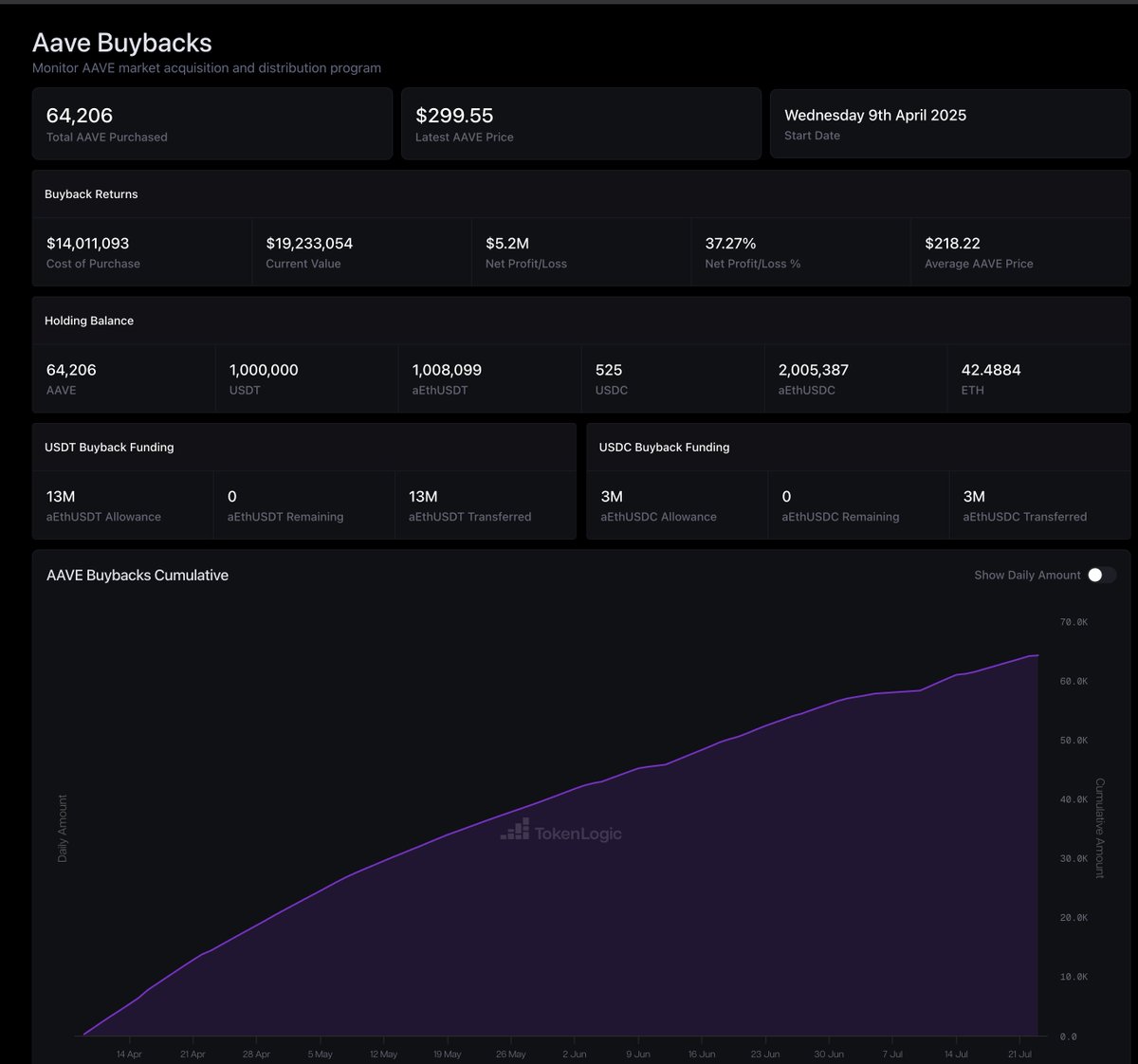Viewport: 1138px width, 1064px height.
Task: Select the 1,000,000 USDT balance
Action: (x=264, y=370)
